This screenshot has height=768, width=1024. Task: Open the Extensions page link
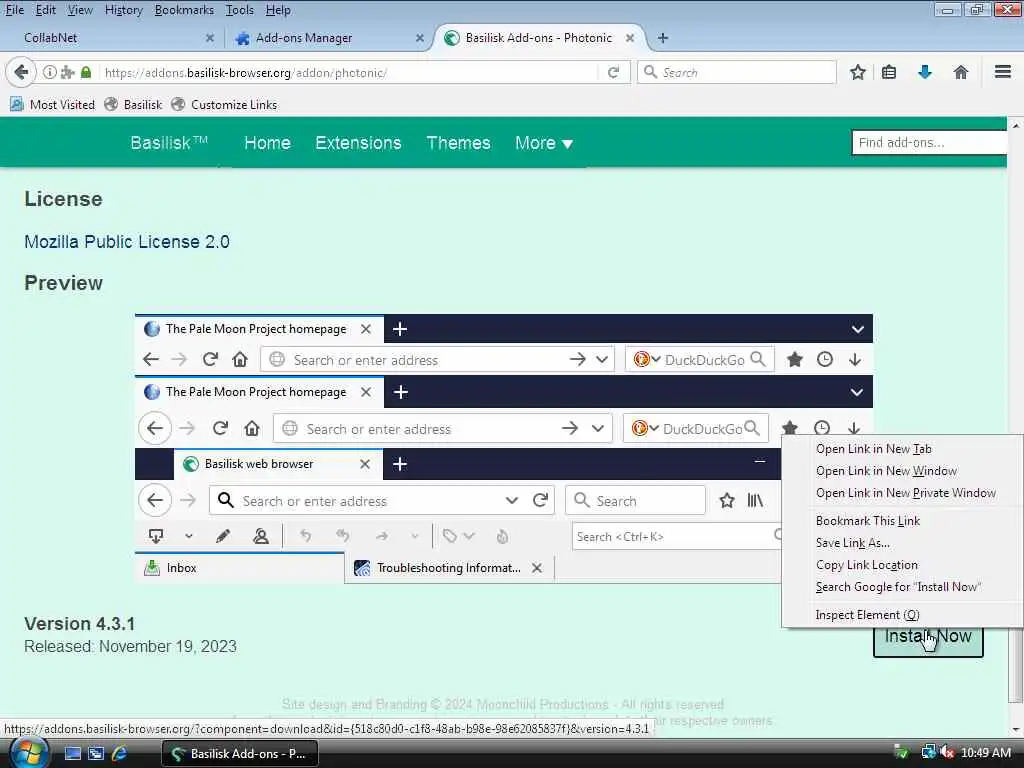click(x=358, y=143)
